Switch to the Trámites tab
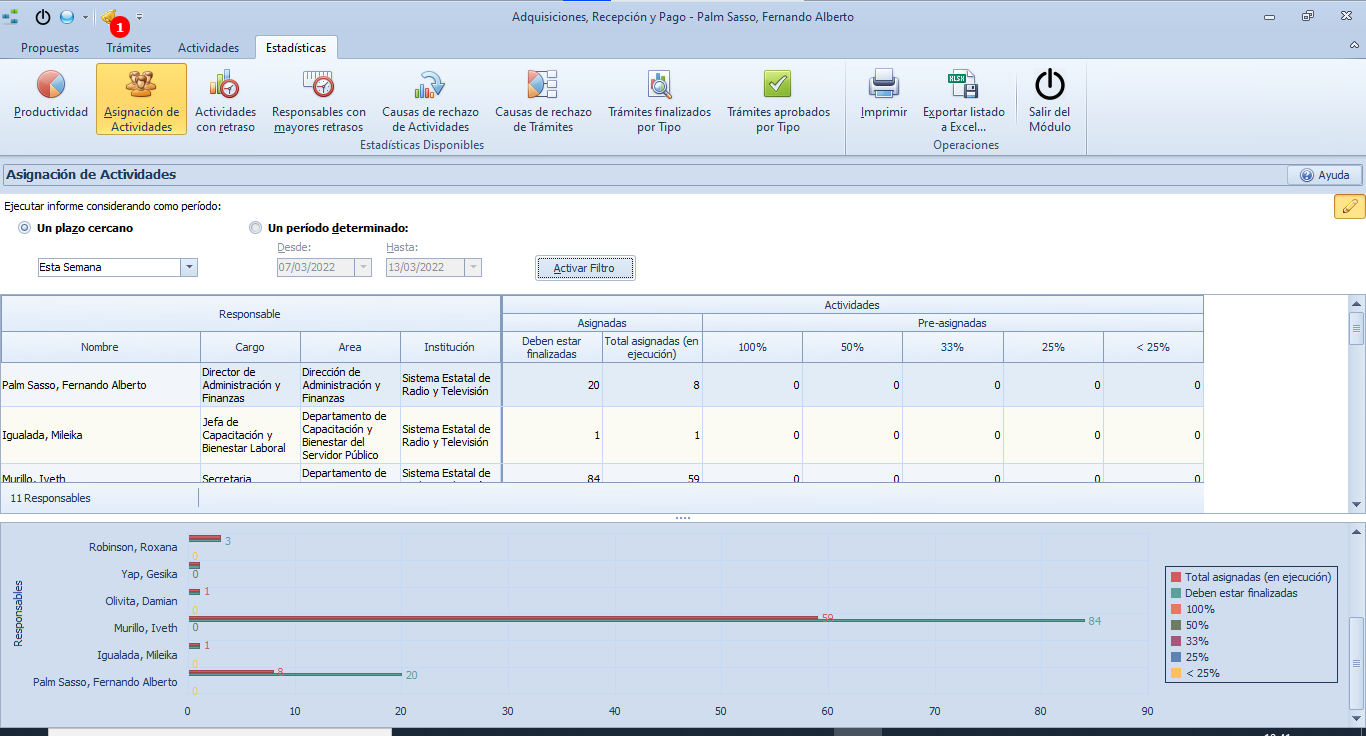Screen dimensions: 1366x736 (128, 47)
